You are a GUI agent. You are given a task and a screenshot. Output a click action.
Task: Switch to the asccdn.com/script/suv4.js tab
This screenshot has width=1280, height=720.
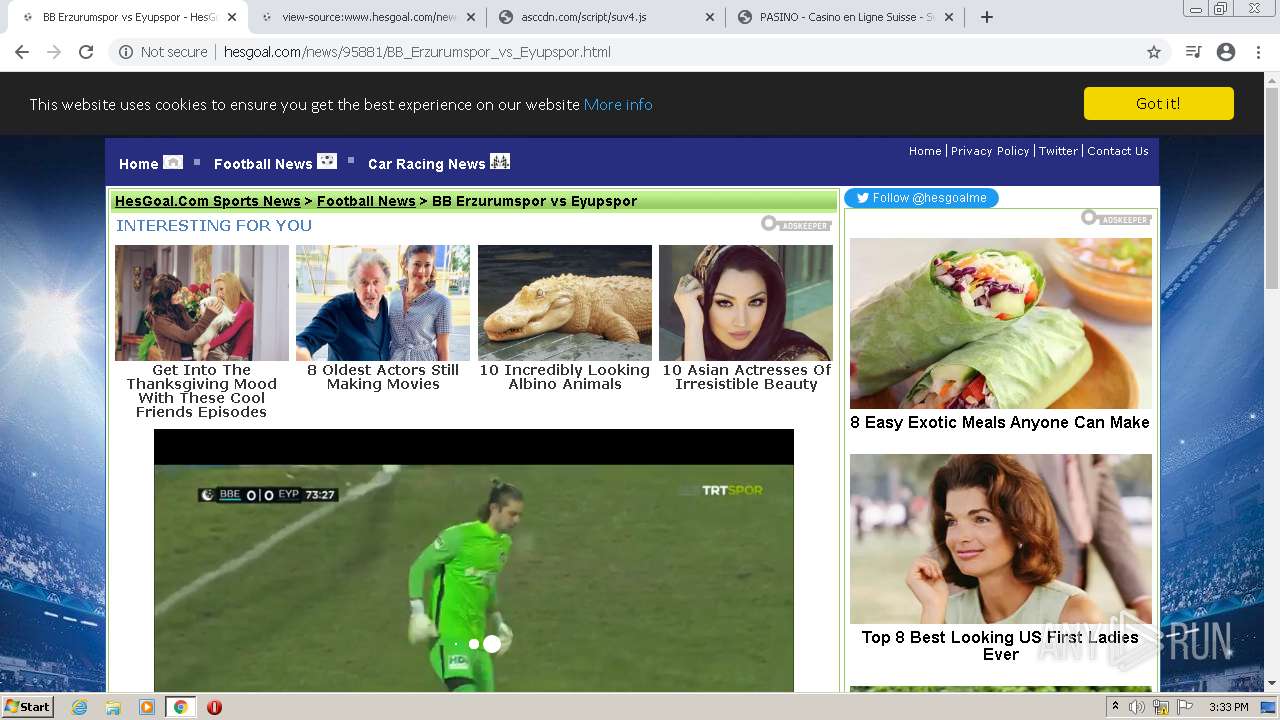pyautogui.click(x=607, y=17)
